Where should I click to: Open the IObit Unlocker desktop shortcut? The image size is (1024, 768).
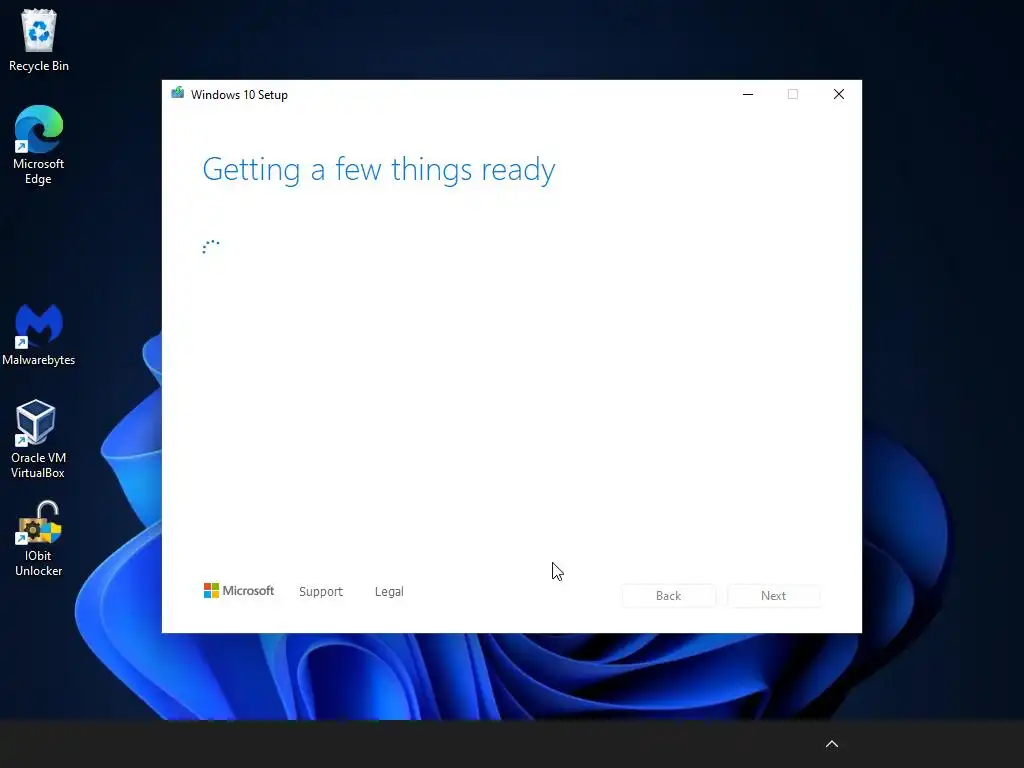pyautogui.click(x=39, y=538)
